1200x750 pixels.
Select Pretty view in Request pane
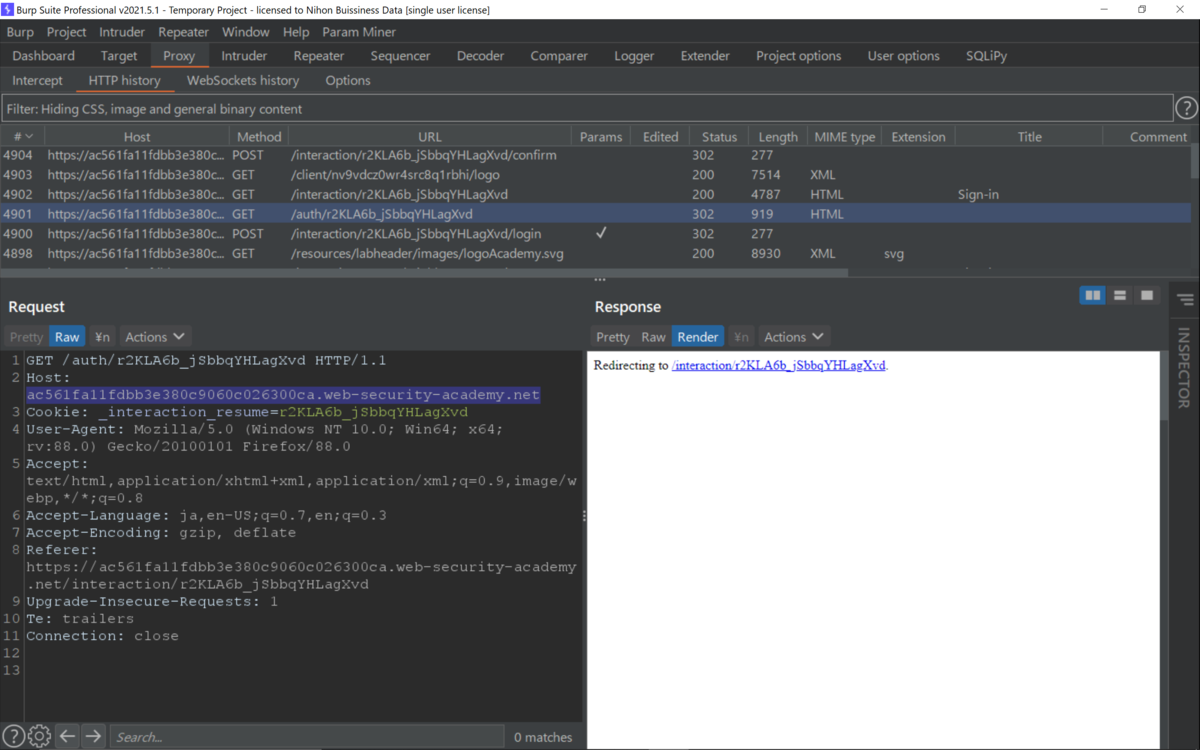[26, 337]
